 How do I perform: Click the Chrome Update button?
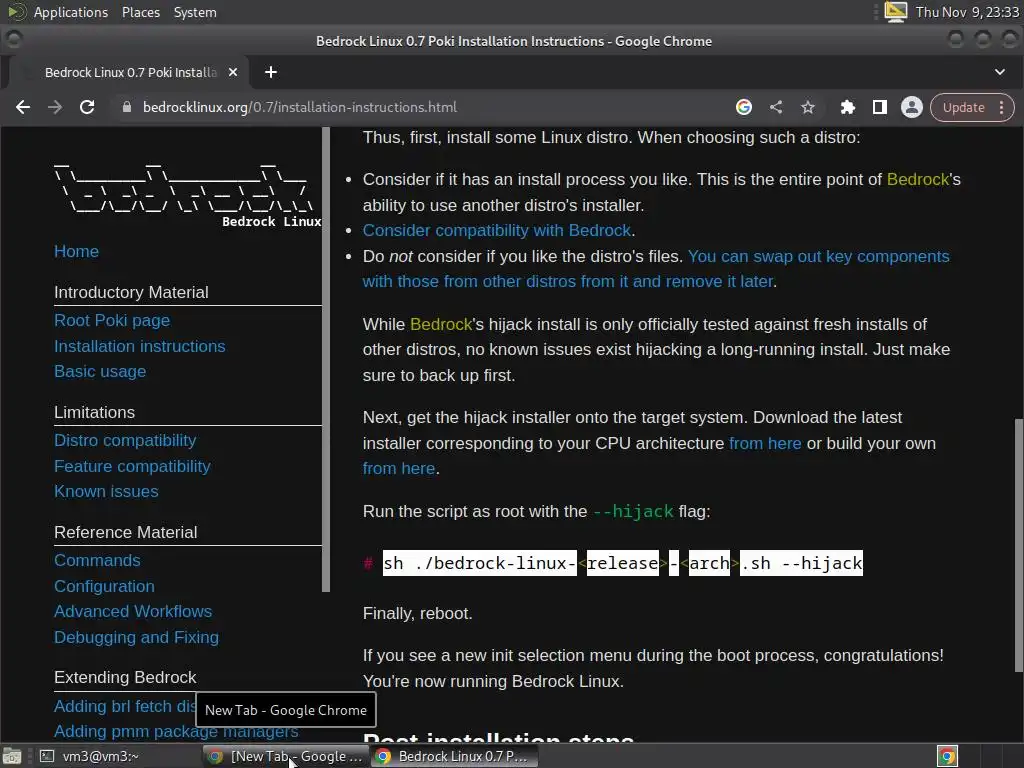coord(963,107)
